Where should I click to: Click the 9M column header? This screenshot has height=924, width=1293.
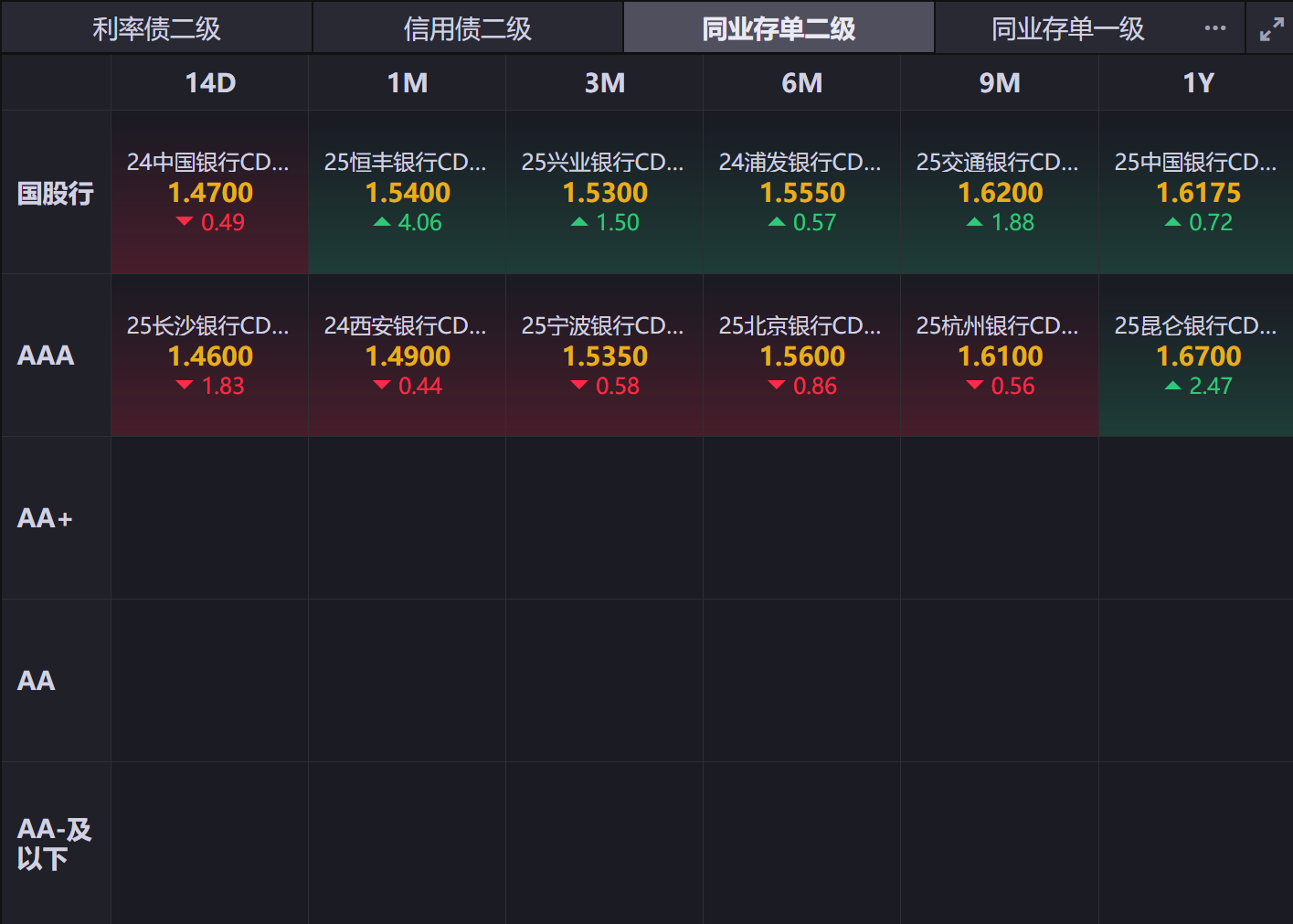point(1000,83)
